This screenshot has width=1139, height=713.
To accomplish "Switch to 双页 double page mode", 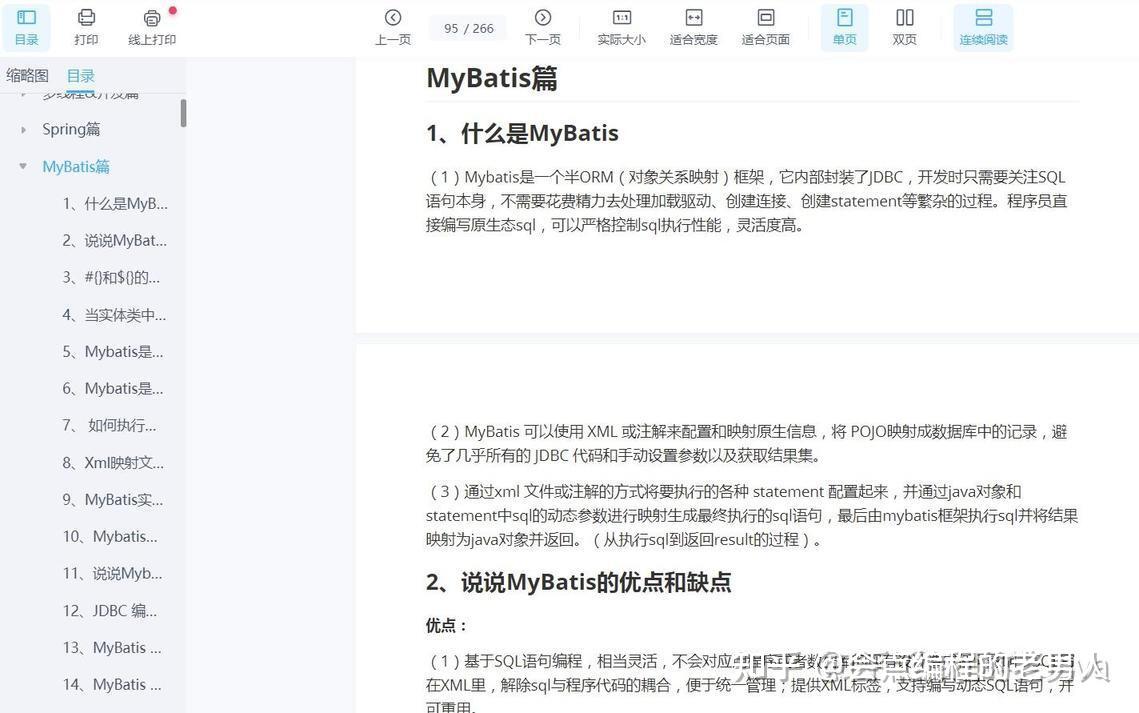I will (904, 26).
